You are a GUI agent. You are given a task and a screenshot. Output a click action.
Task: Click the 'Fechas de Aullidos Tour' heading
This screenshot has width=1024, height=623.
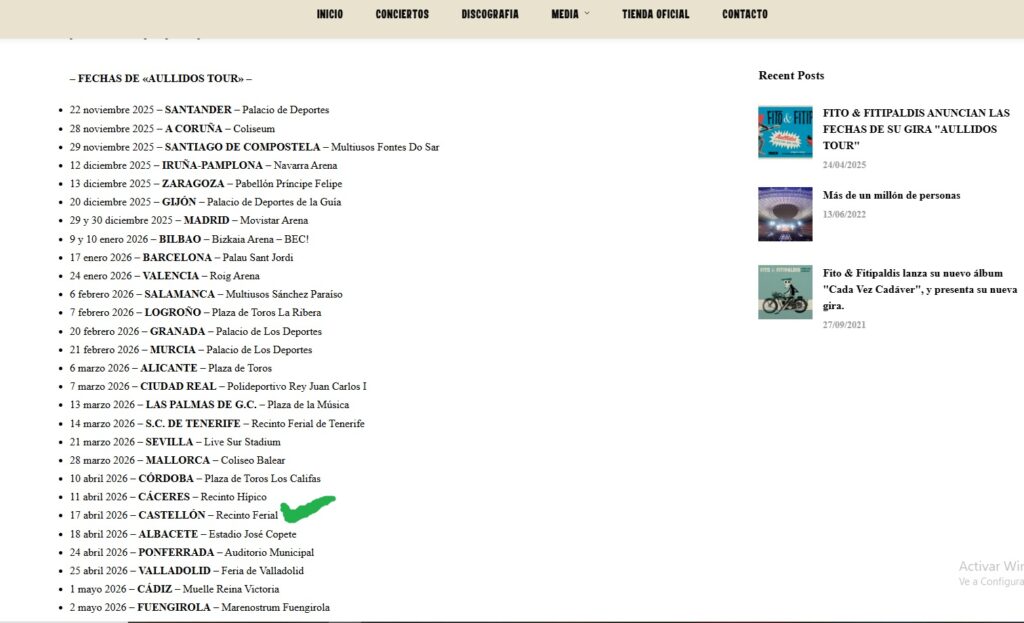click(x=160, y=78)
